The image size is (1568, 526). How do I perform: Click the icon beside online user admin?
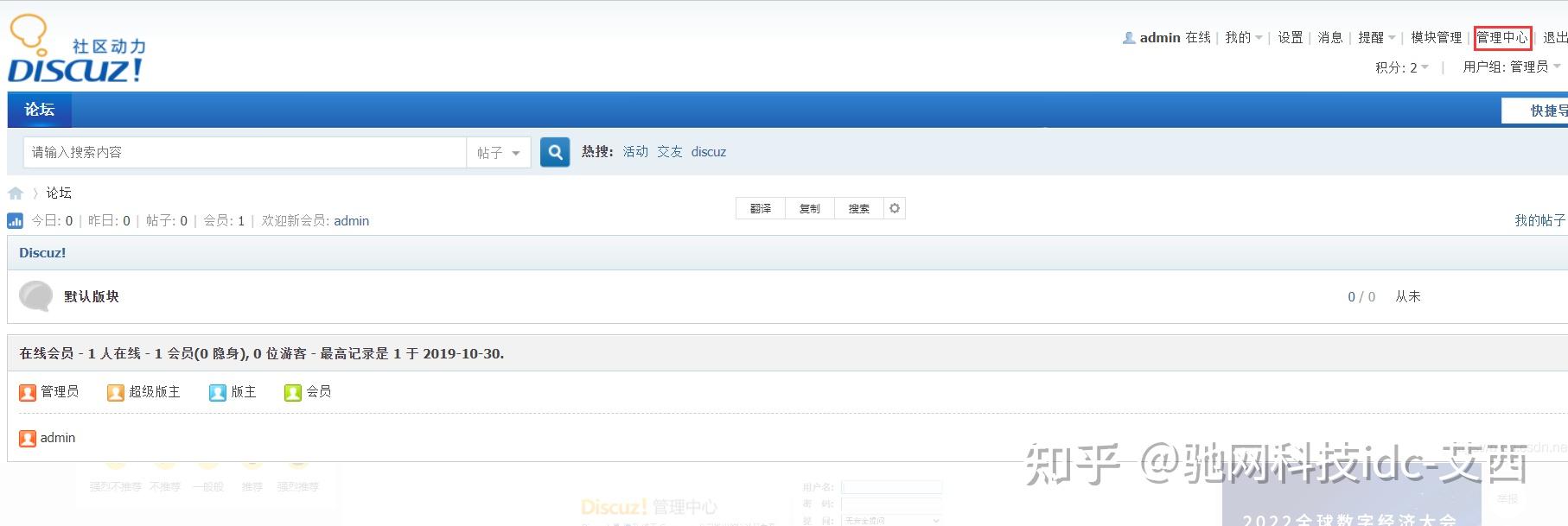click(x=28, y=439)
